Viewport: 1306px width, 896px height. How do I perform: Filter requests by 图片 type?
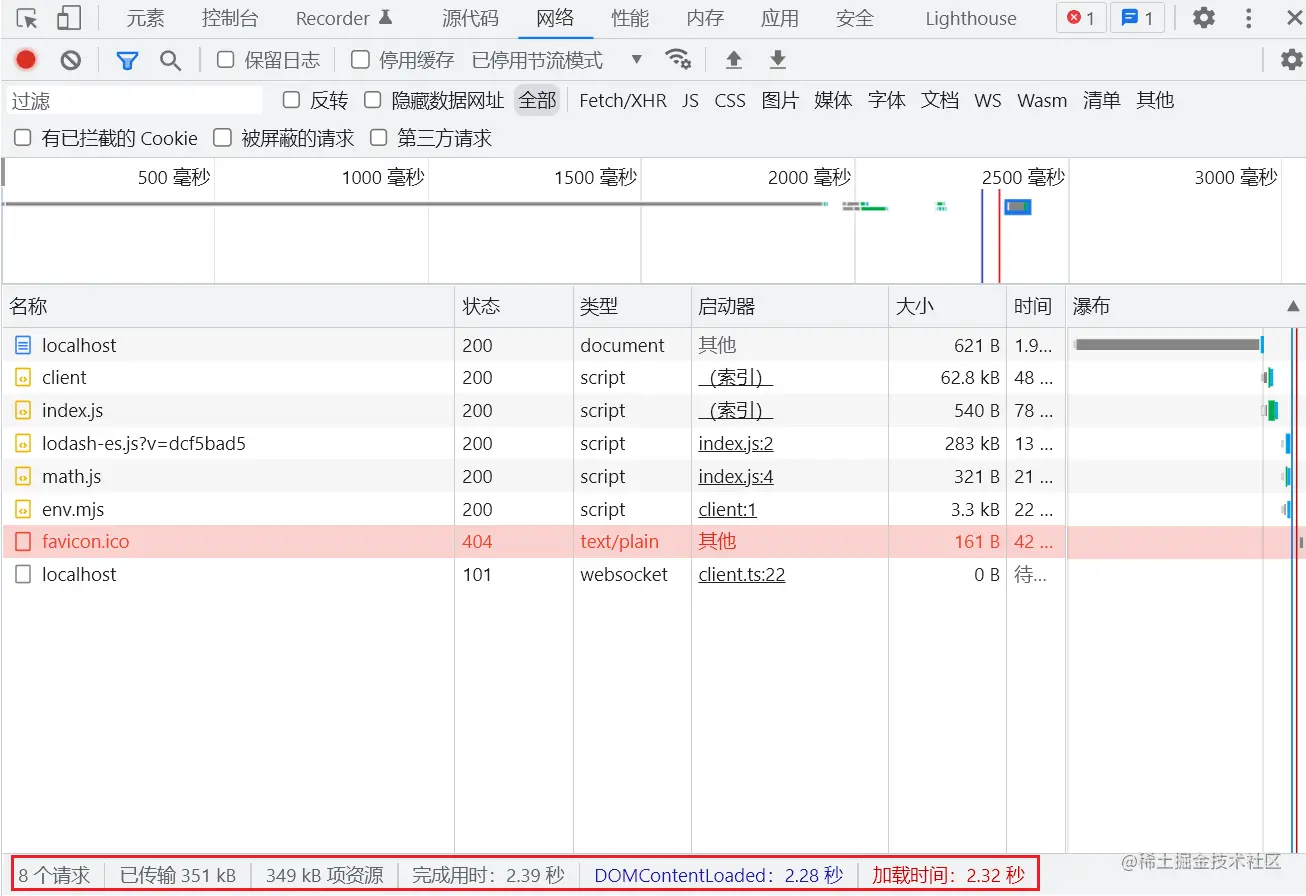(780, 100)
